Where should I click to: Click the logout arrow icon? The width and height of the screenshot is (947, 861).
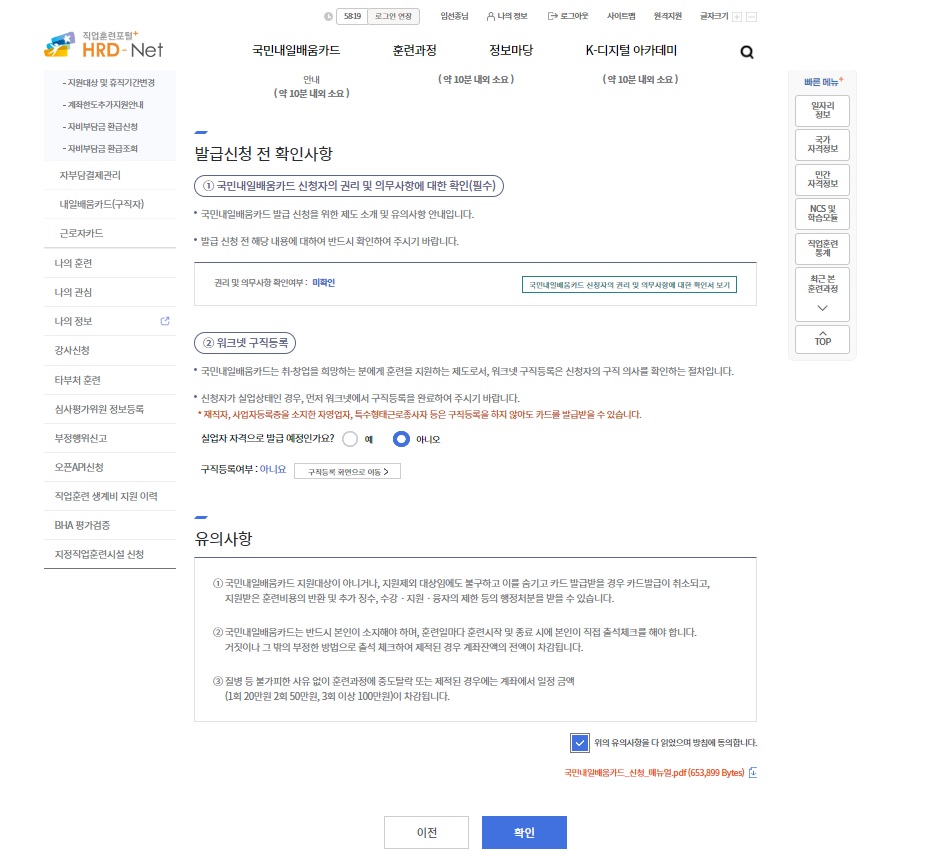(x=551, y=16)
